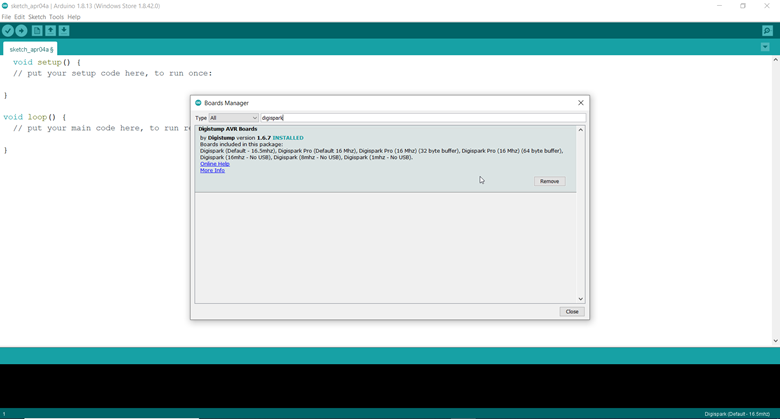Open the More Info link

[212, 170]
